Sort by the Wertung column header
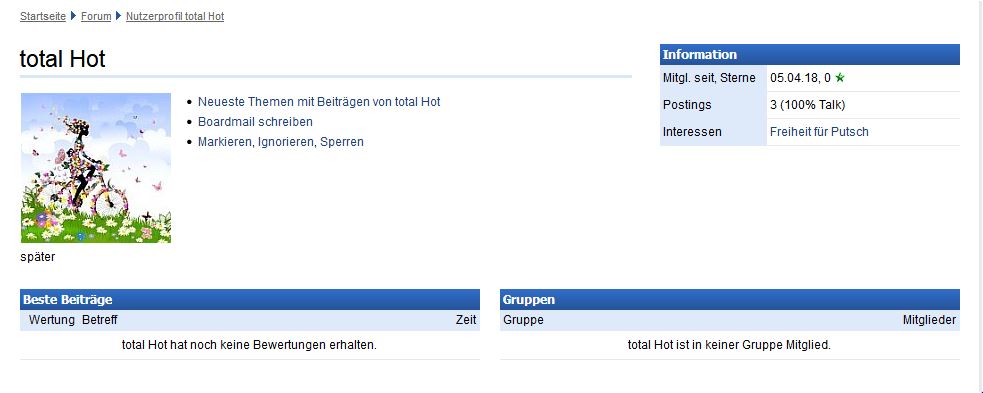983x393 pixels. click(x=52, y=320)
